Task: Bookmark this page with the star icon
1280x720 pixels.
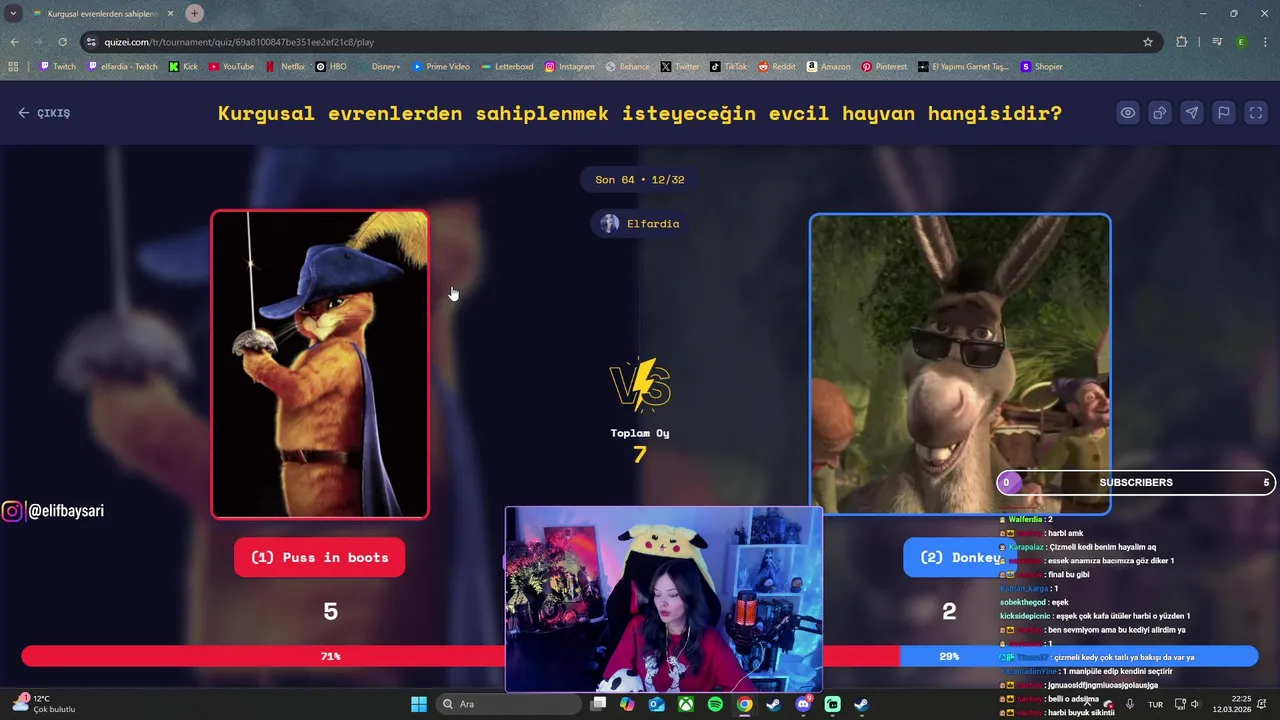Action: (x=1148, y=42)
